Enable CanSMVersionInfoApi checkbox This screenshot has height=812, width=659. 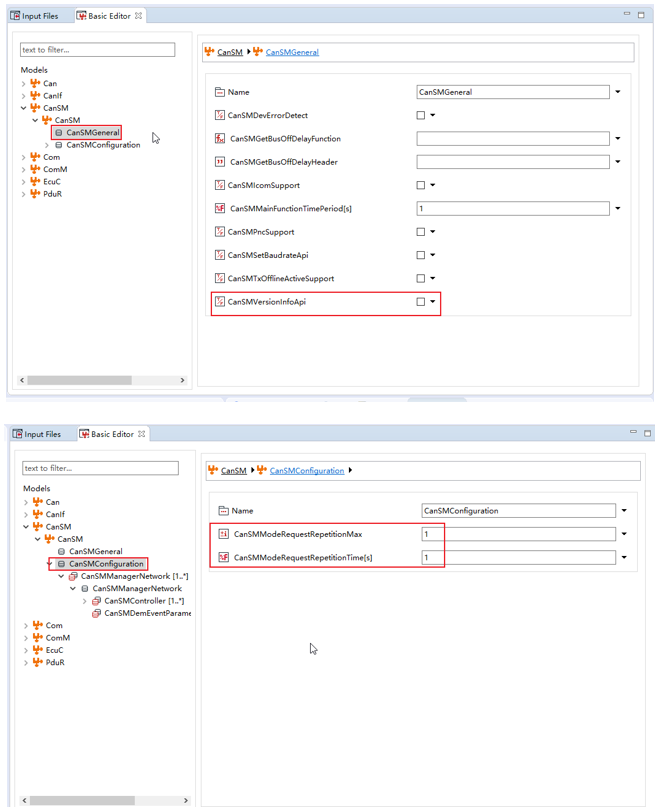pyautogui.click(x=421, y=301)
